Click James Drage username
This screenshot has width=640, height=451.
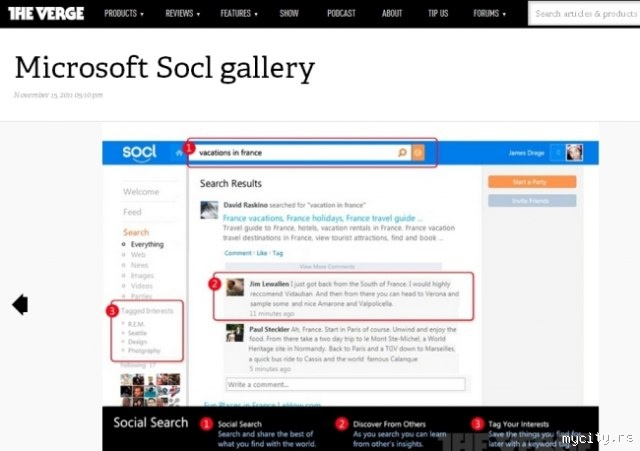pyautogui.click(x=527, y=153)
